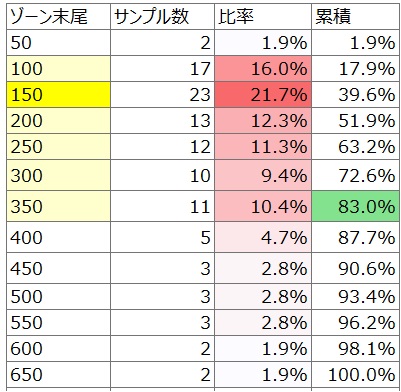Click the green 83.0% cumulative cell
Screen dimensions: 401x392
(x=356, y=206)
